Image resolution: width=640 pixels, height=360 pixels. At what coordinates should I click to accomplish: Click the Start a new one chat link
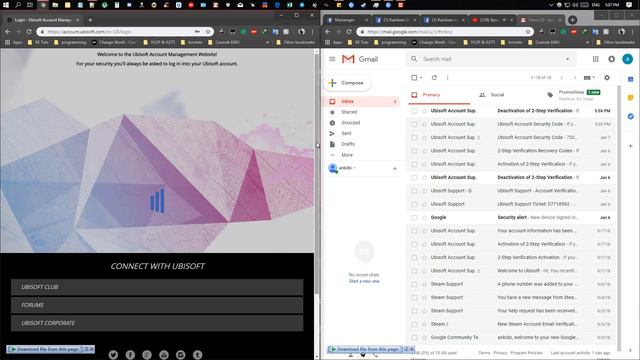[364, 281]
